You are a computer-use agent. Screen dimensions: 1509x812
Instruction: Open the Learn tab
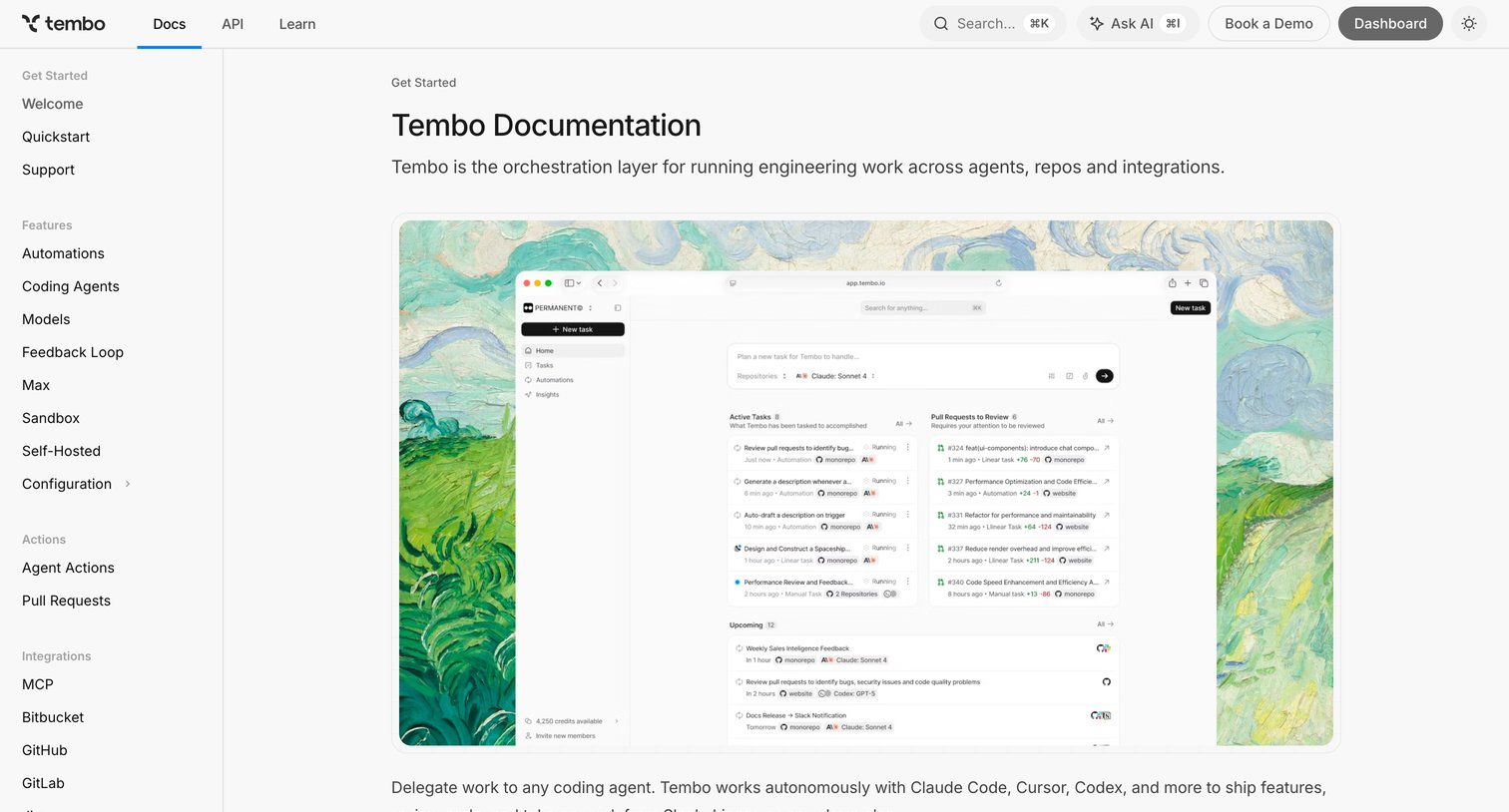297,24
